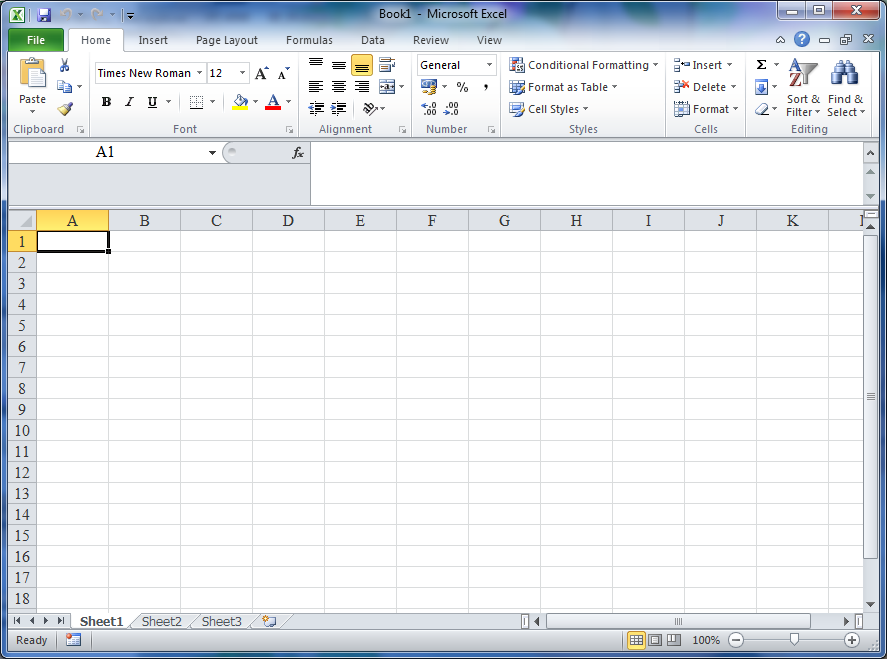Viewport: 887px width, 659px height.
Task: Decrease font size with Shrink Font
Action: 283,73
